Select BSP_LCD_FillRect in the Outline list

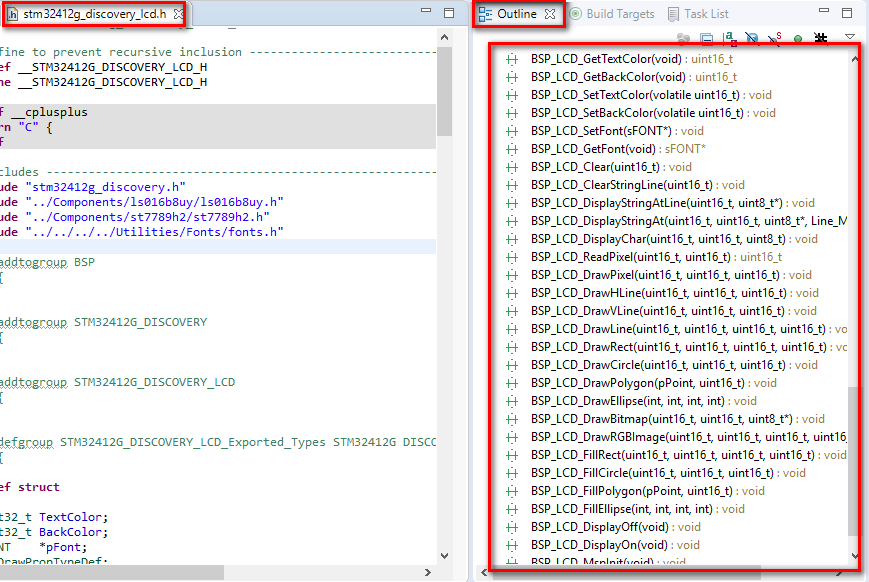[688, 455]
